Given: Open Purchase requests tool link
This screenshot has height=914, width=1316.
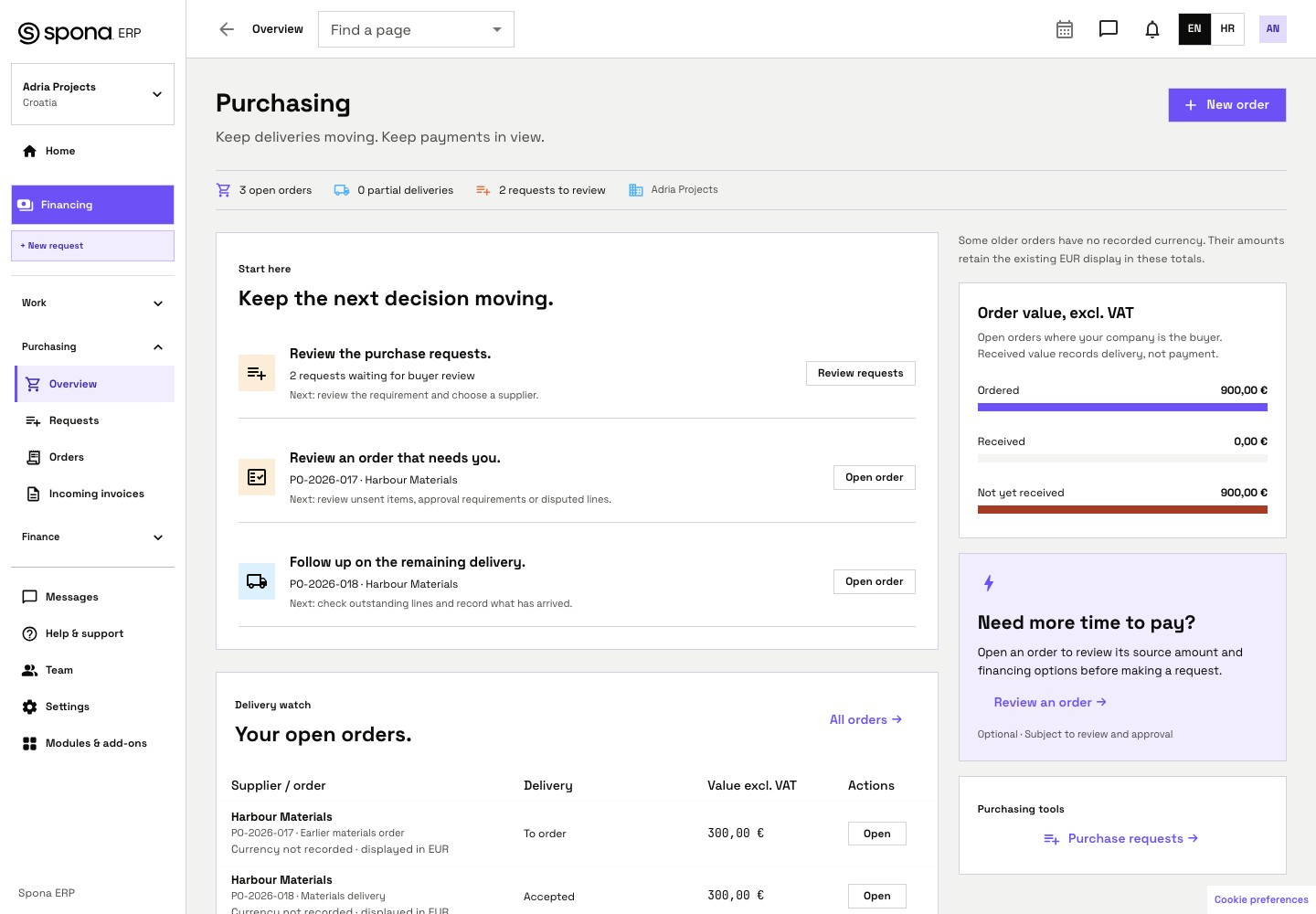Looking at the screenshot, I should [x=1121, y=838].
